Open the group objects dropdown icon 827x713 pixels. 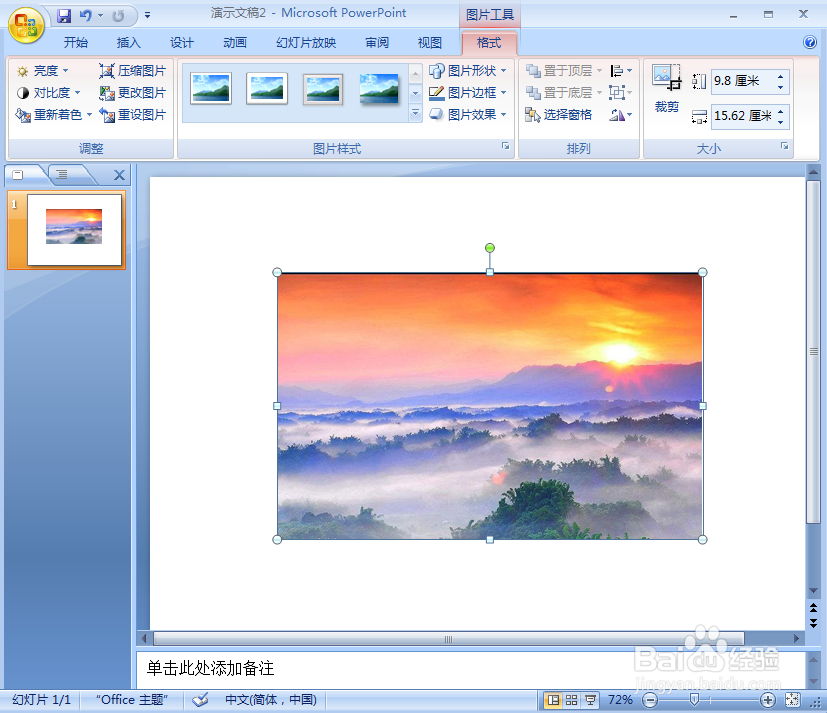(x=621, y=93)
